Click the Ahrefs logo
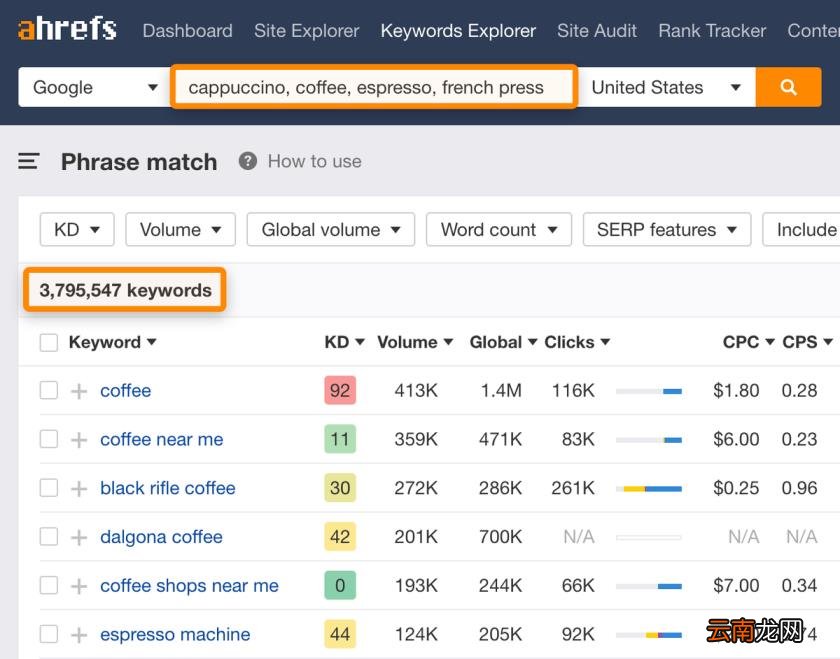840x659 pixels. pyautogui.click(x=67, y=29)
